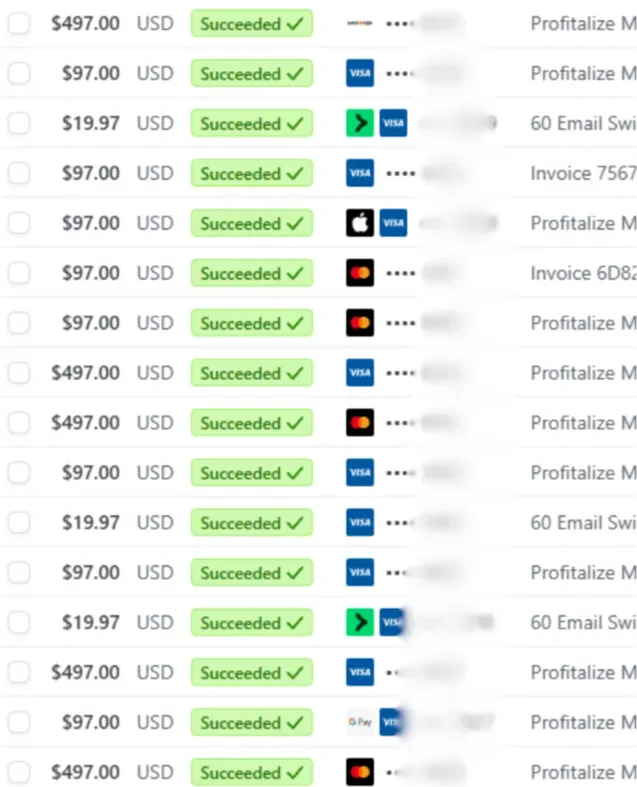
Task: Click the Visa icon beside the Apple Pay icon
Action: (x=393, y=223)
